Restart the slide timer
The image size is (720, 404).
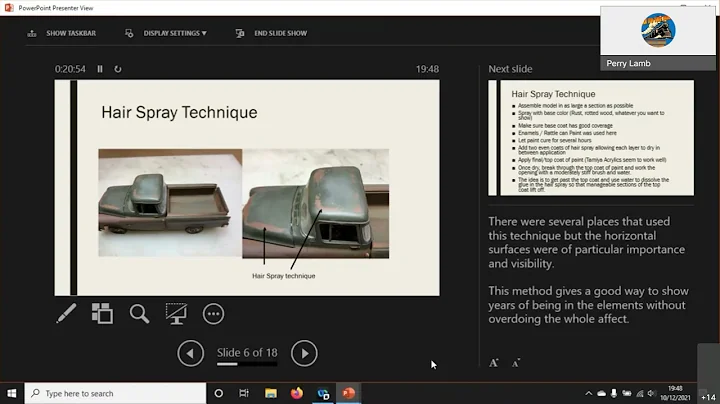118,69
